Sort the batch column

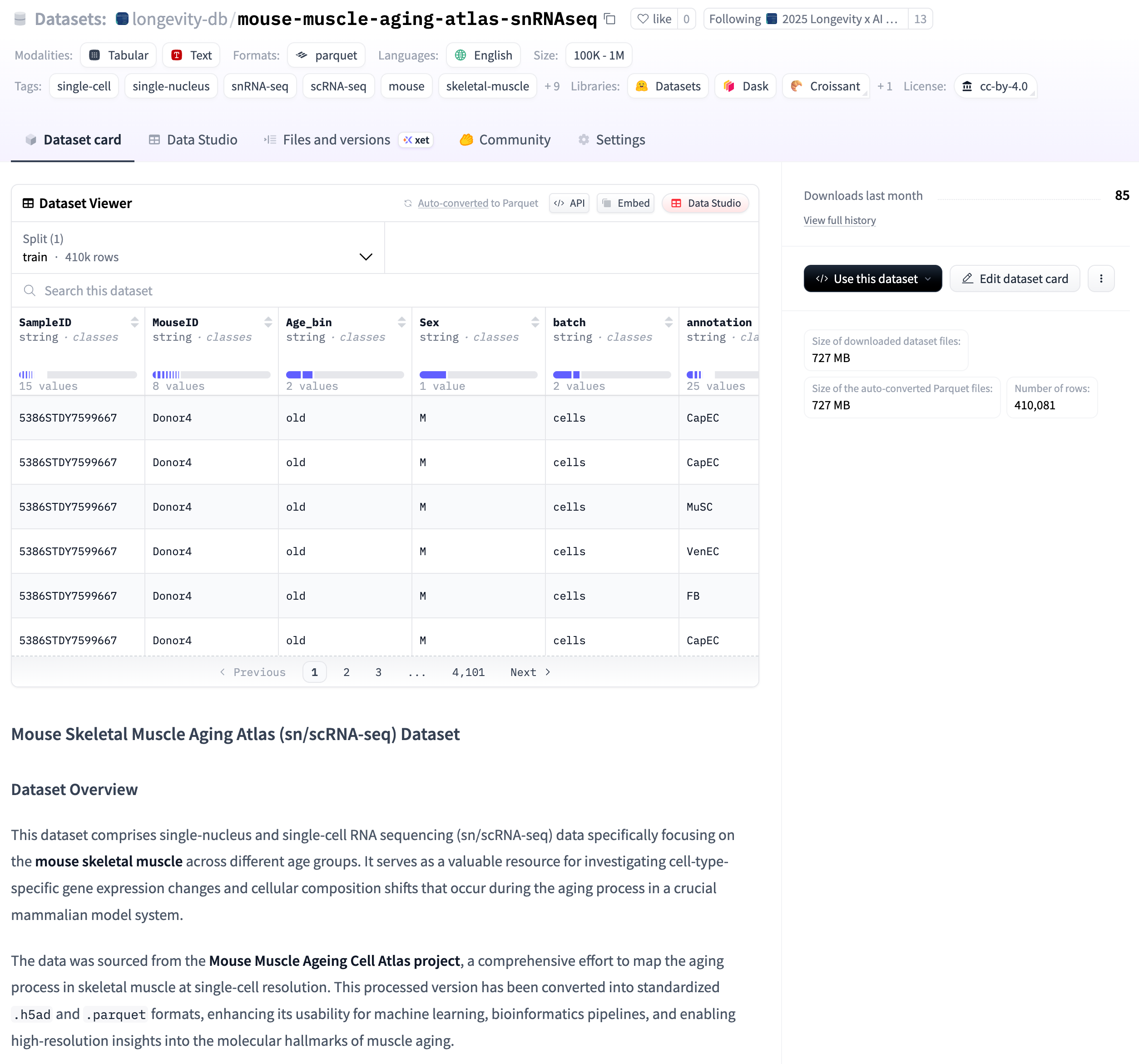coord(669,322)
